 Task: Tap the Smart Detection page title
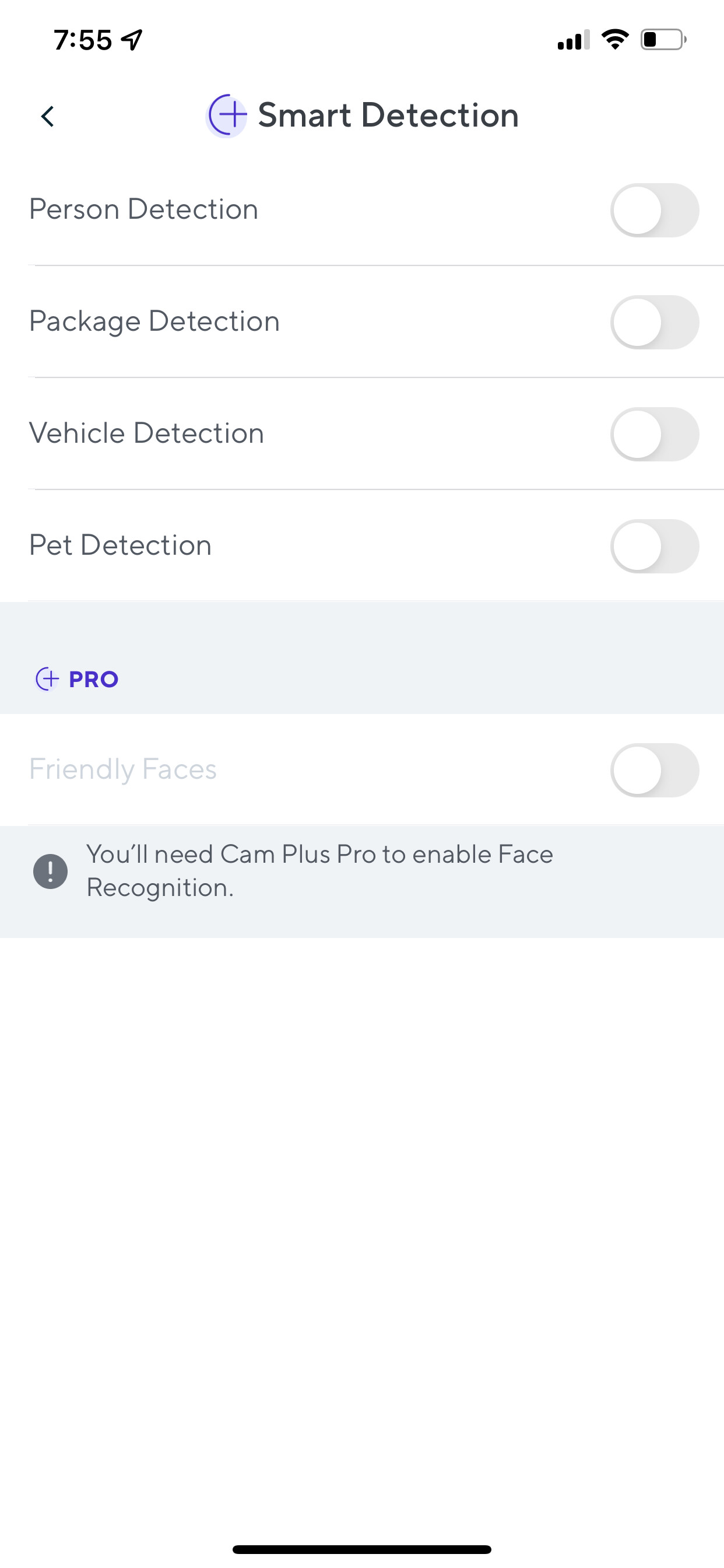(388, 115)
